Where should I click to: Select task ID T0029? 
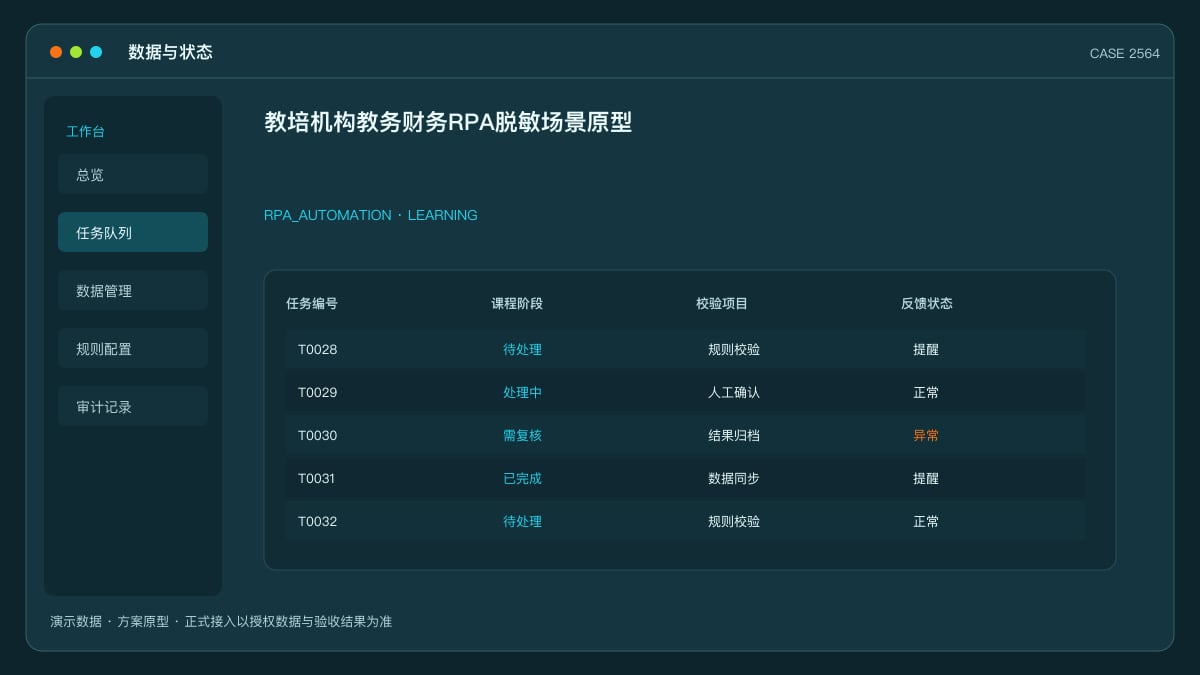tap(318, 392)
